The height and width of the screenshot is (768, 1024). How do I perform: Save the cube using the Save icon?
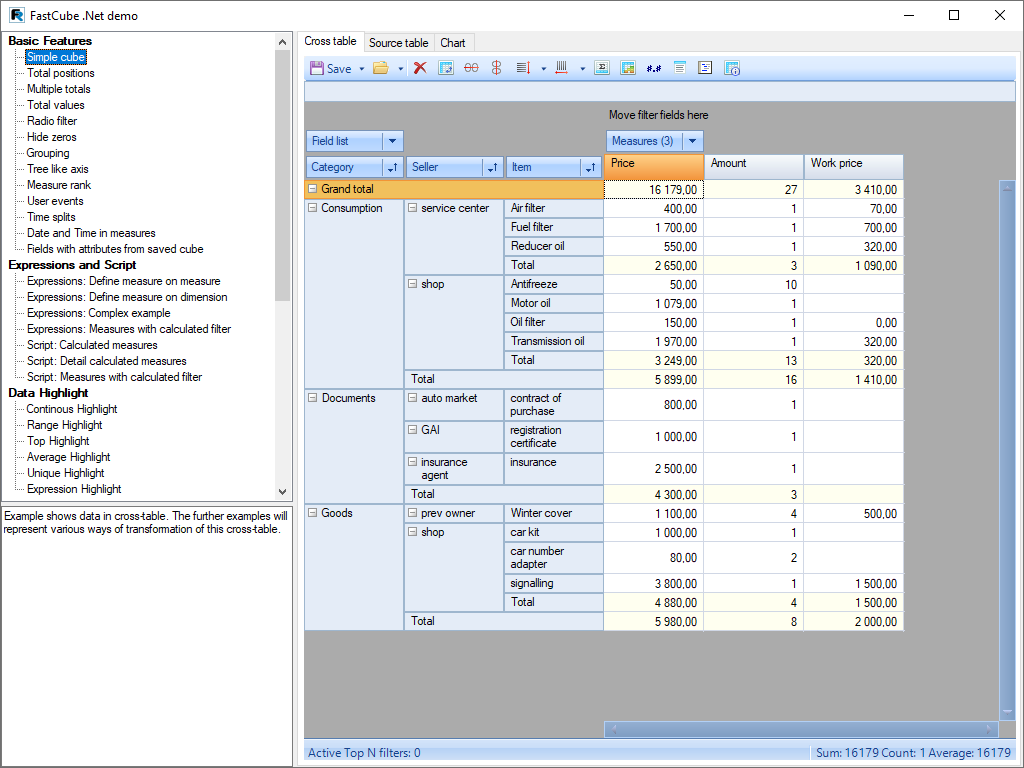point(315,68)
